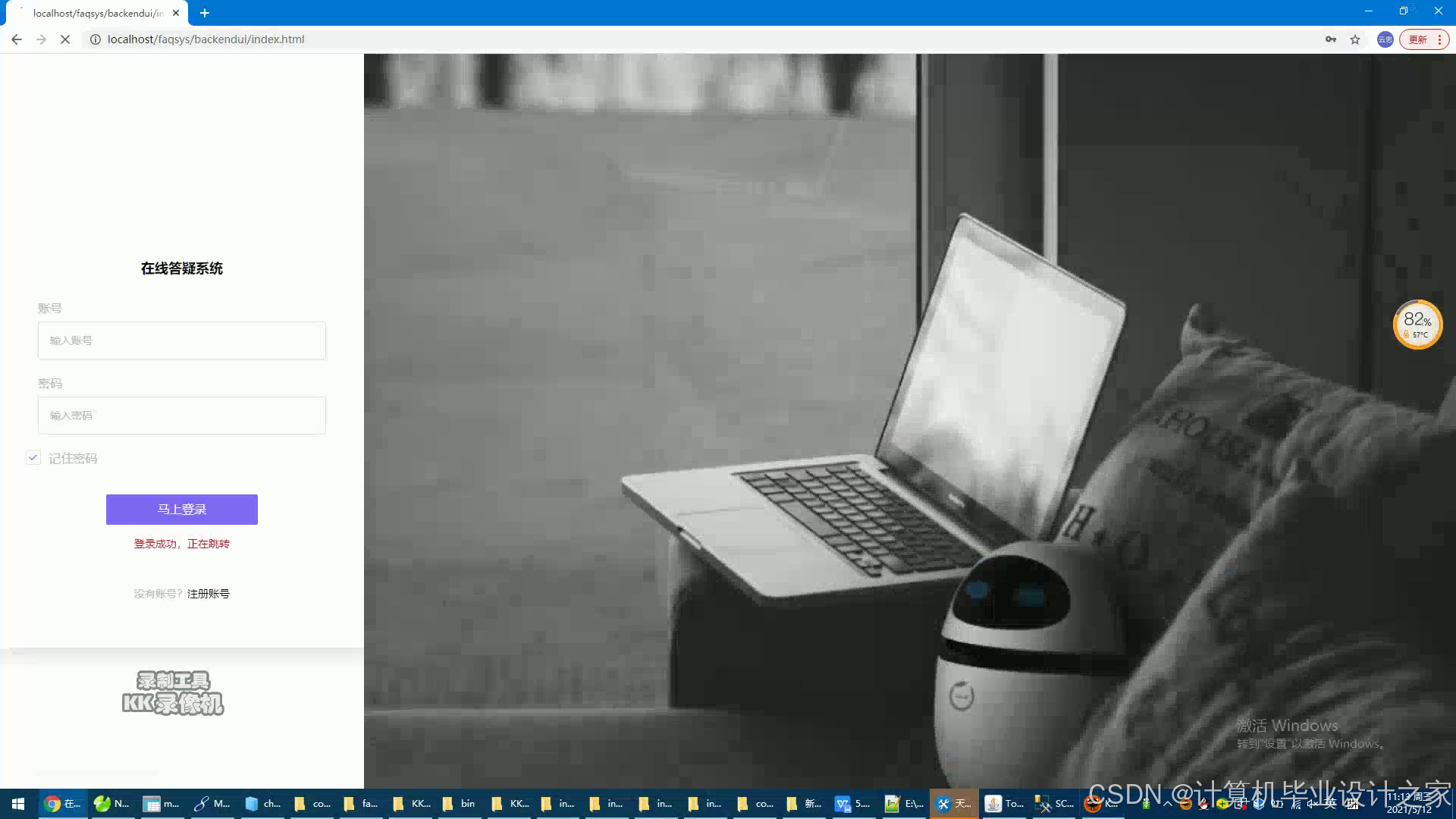The height and width of the screenshot is (819, 1456).
Task: Focus the 输入密码 password field
Action: (x=182, y=416)
